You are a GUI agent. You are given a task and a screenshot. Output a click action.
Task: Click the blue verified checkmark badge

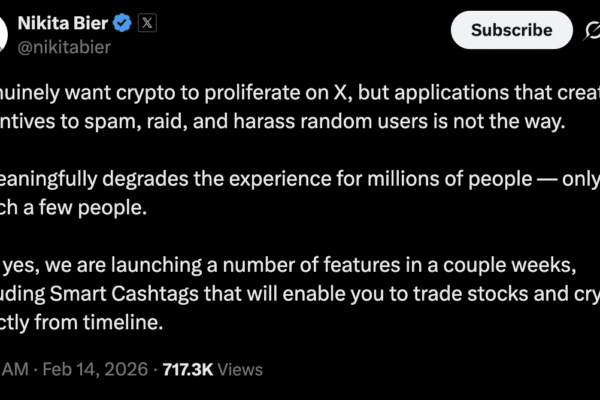coord(122,21)
